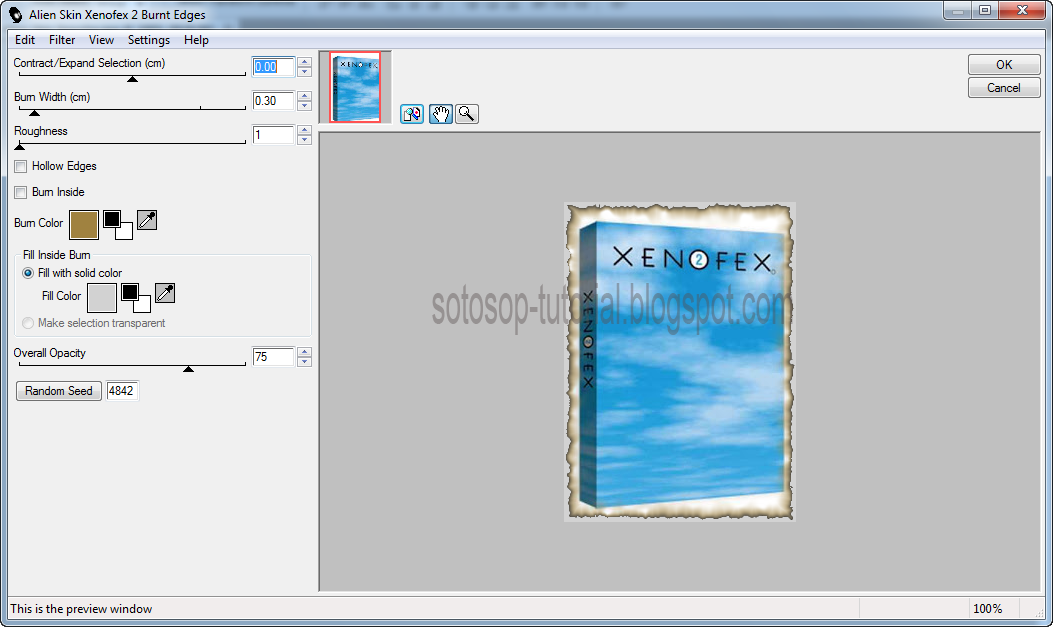Increase Roughness with up arrow
The width and height of the screenshot is (1053, 627).
tap(304, 130)
